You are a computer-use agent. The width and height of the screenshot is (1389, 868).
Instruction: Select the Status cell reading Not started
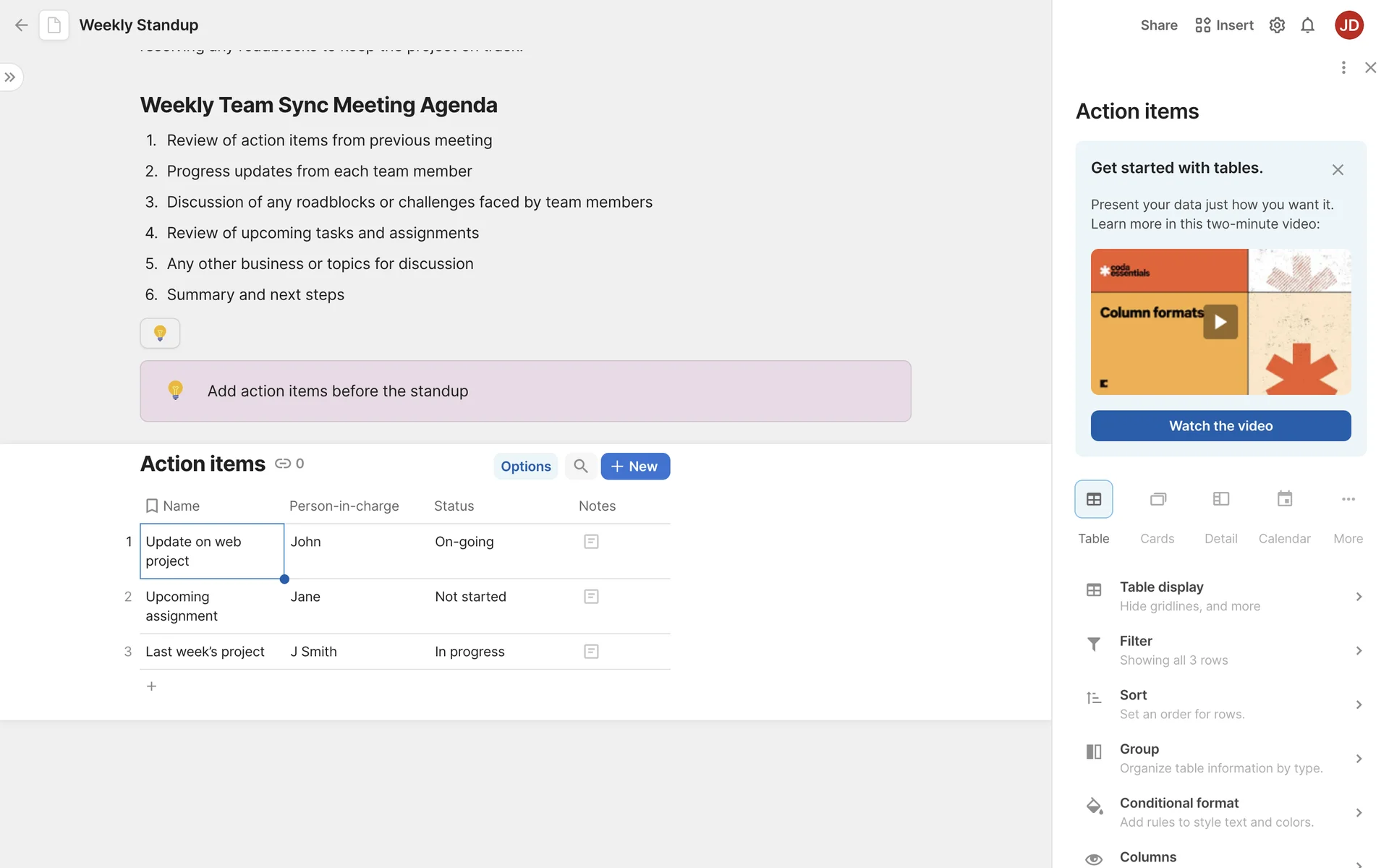pos(470,597)
